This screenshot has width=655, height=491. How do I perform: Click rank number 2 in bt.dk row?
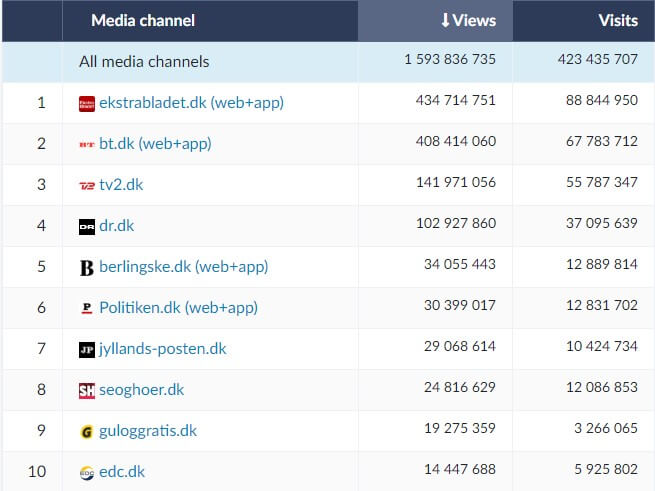[x=41, y=144]
